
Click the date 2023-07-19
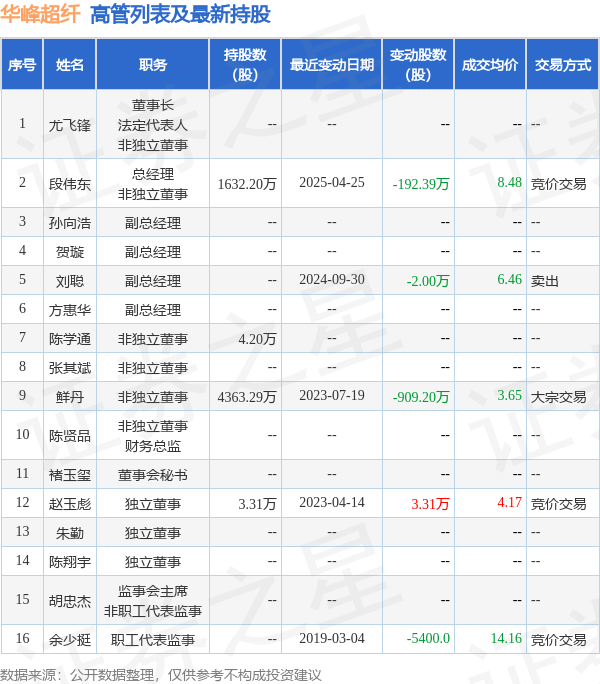tap(332, 395)
